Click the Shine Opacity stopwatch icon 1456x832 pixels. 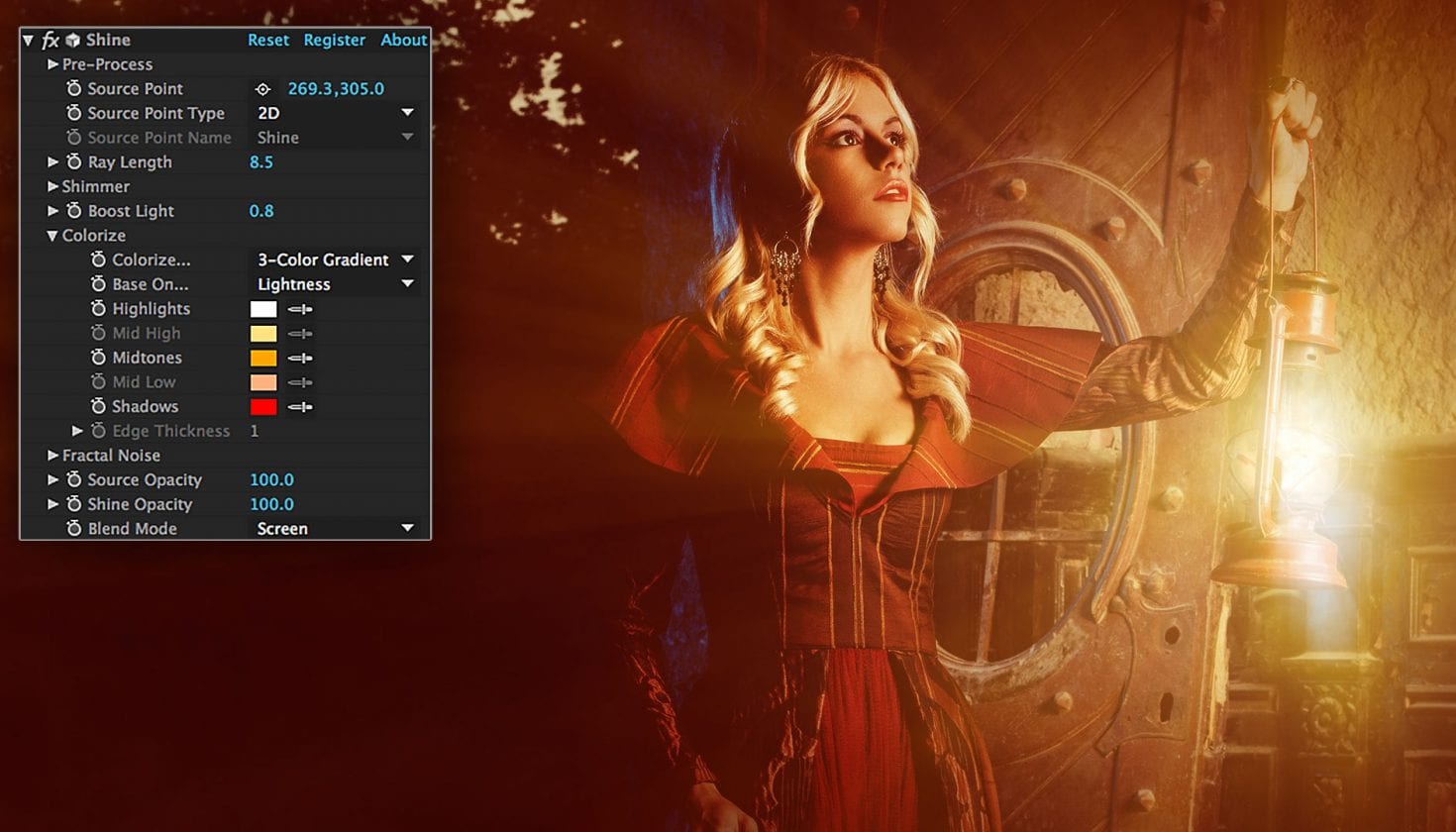point(73,504)
